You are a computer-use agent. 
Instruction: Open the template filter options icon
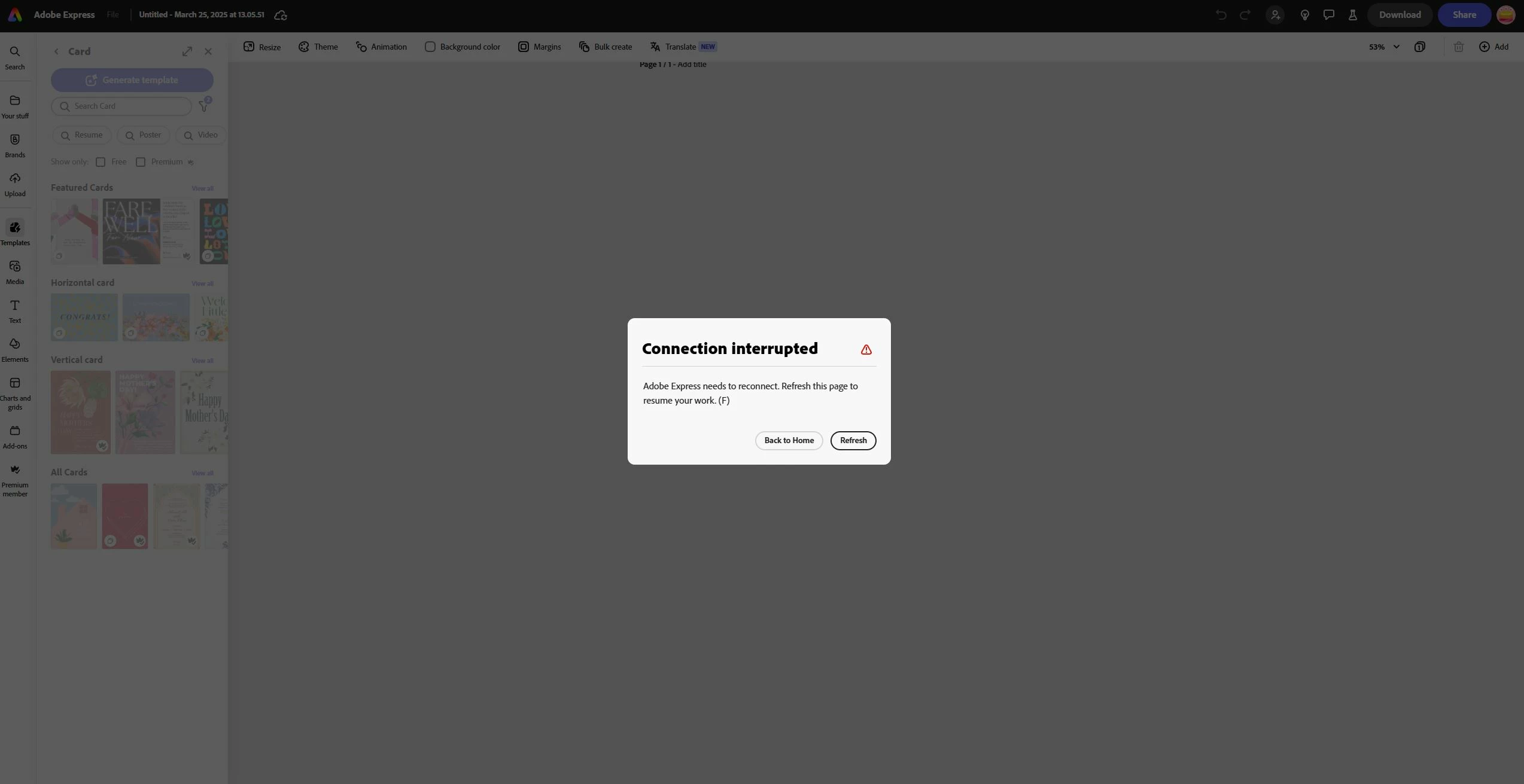coord(204,106)
